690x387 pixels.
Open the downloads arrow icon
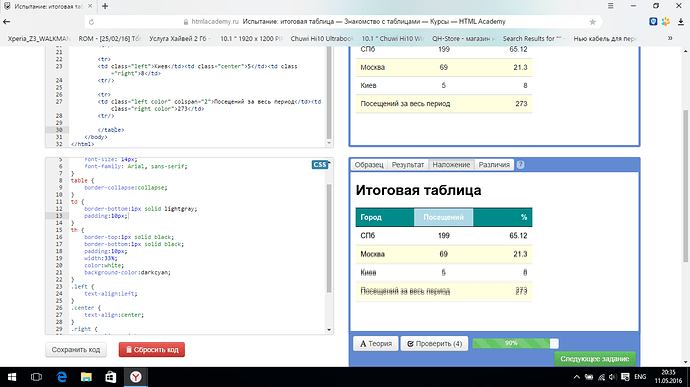[681, 22]
